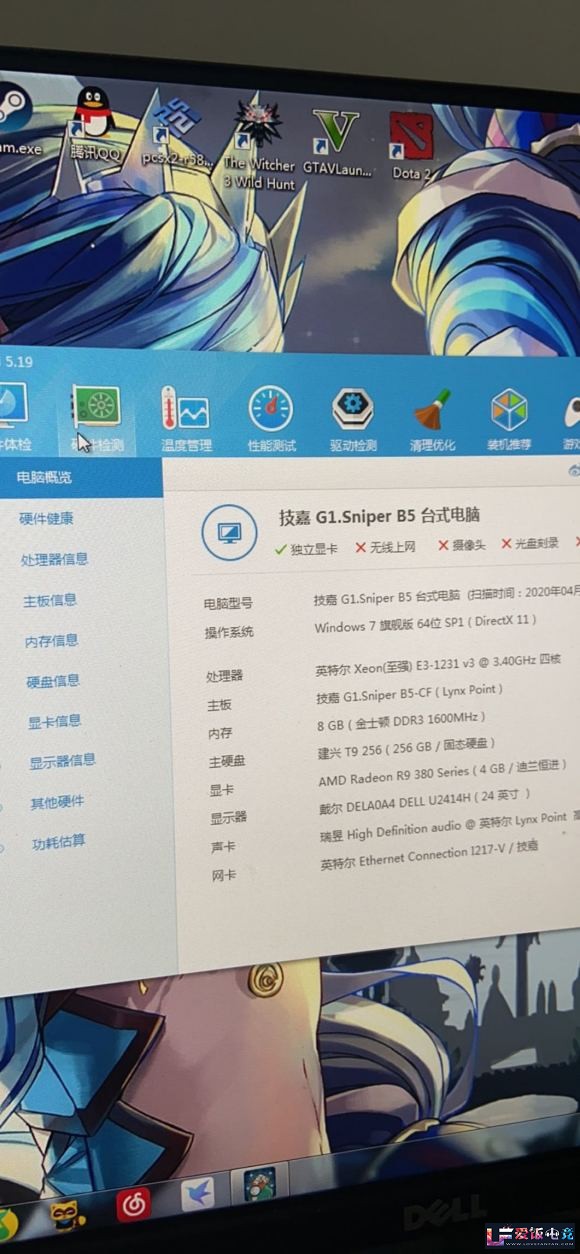The height and width of the screenshot is (1254, 580).
Task: Open build recommendations (装机推荐) cube icon
Action: click(510, 420)
